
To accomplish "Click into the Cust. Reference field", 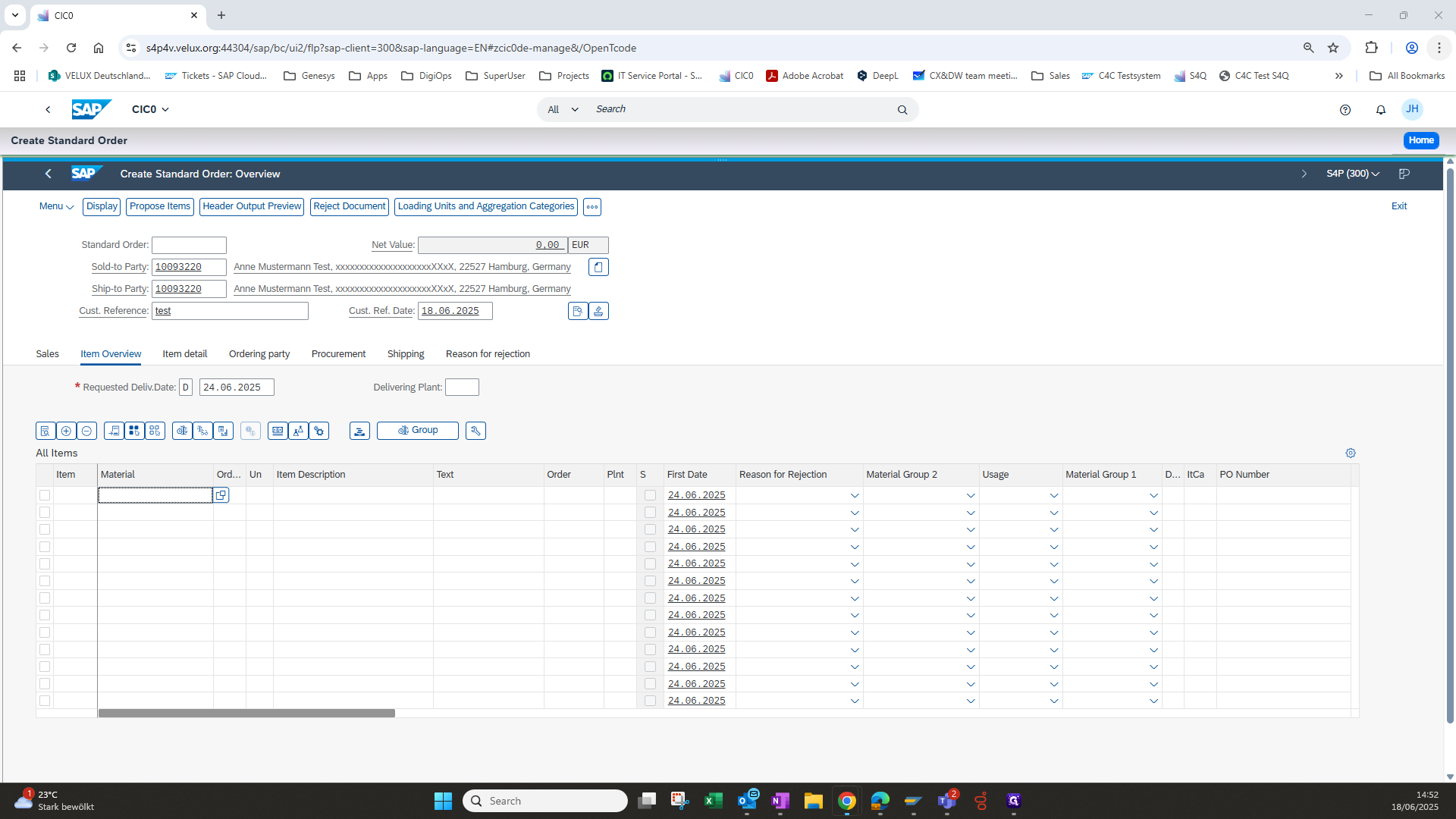I will [230, 311].
